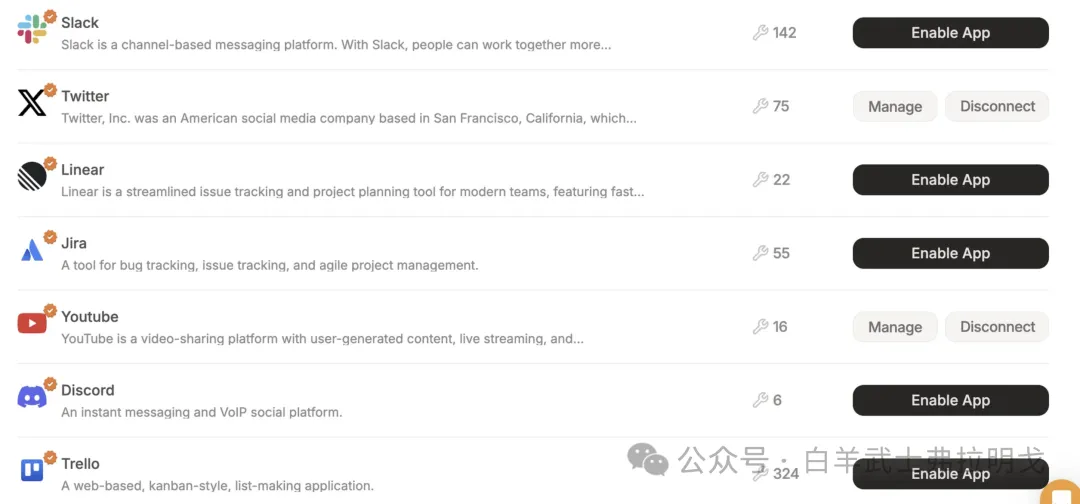Click the Jira app logo icon
Viewport: 1080px width, 504px height.
point(32,250)
